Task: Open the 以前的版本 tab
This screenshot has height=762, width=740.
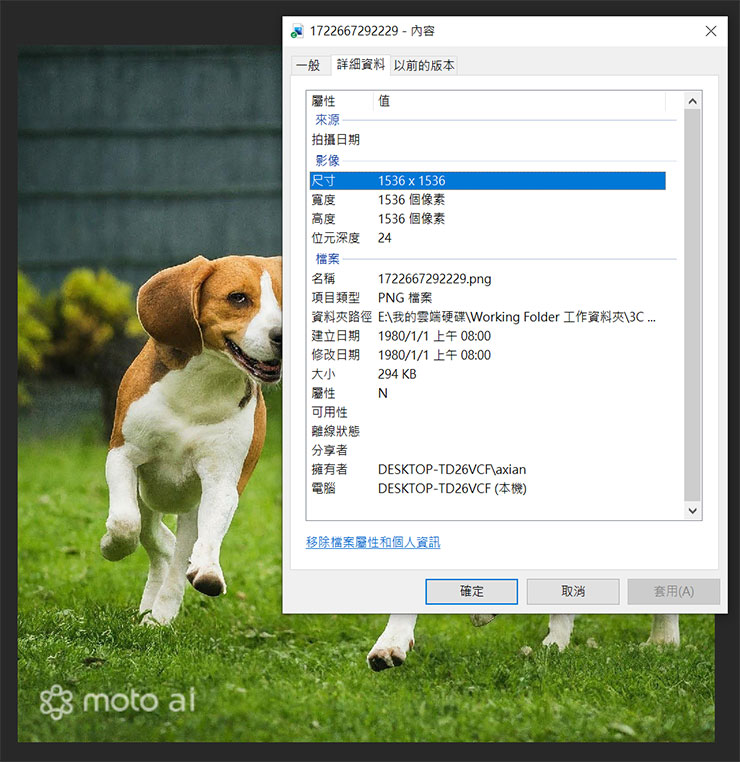Action: point(424,65)
